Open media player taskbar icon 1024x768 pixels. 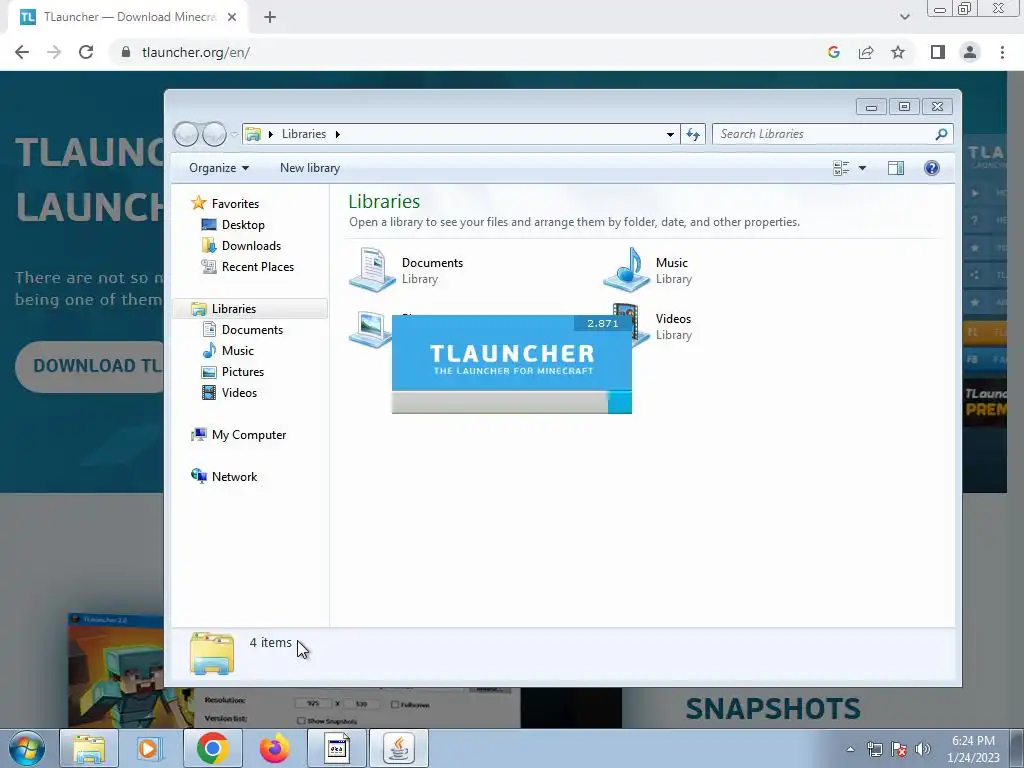(x=150, y=748)
